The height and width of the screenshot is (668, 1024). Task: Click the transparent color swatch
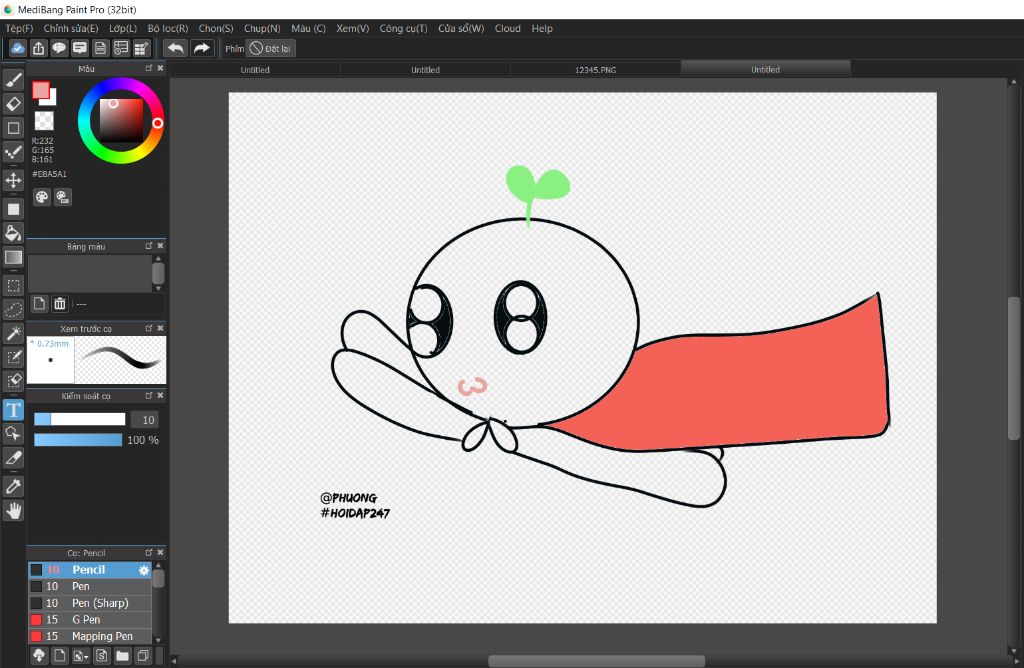coord(44,121)
